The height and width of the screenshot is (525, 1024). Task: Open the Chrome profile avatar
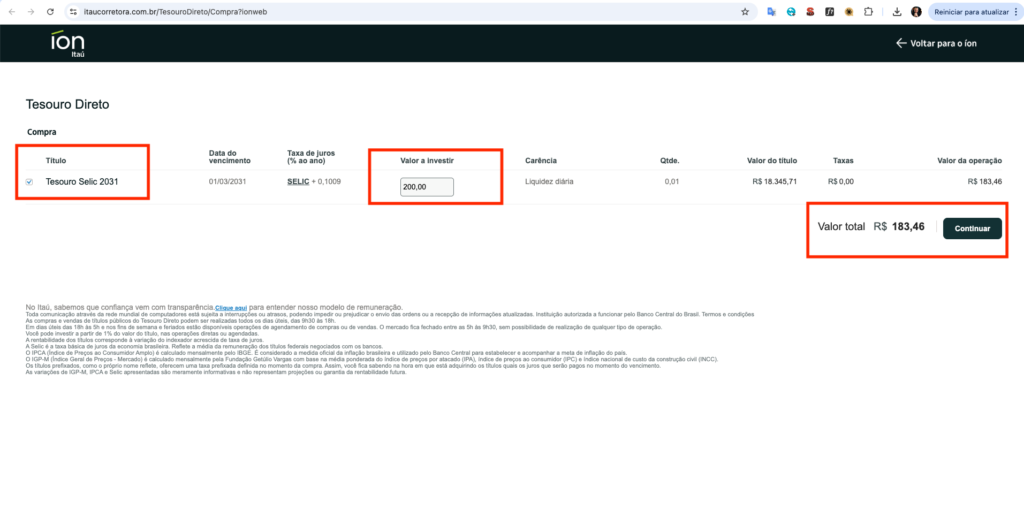point(916,11)
